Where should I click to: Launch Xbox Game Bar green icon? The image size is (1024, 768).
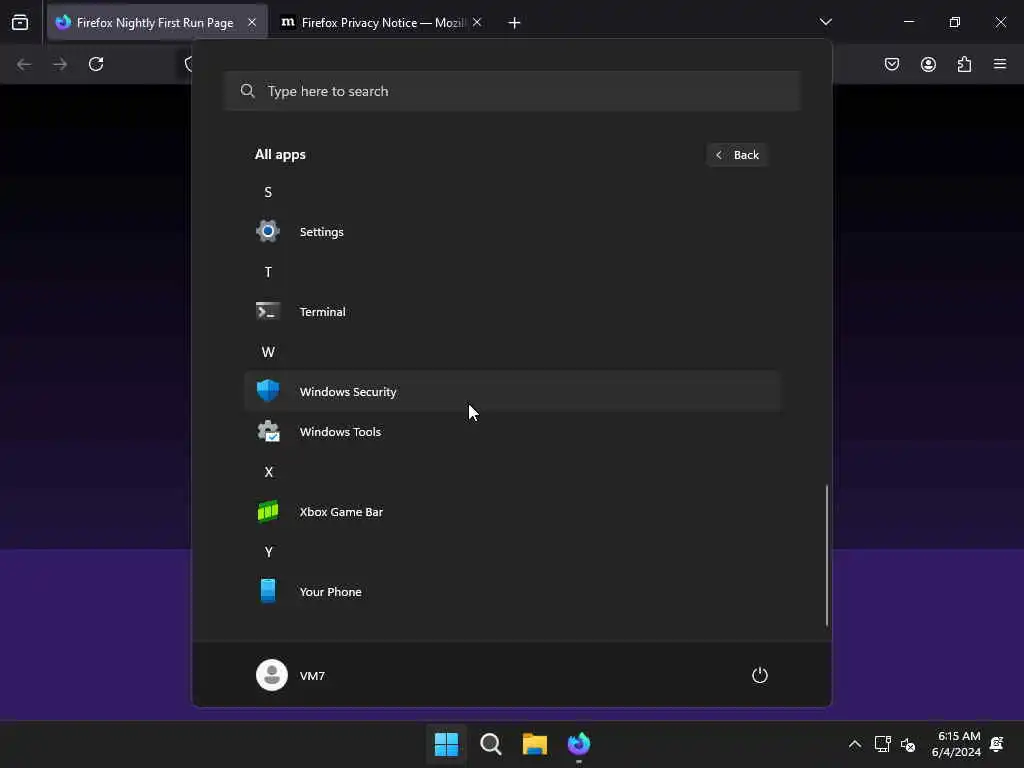(268, 511)
